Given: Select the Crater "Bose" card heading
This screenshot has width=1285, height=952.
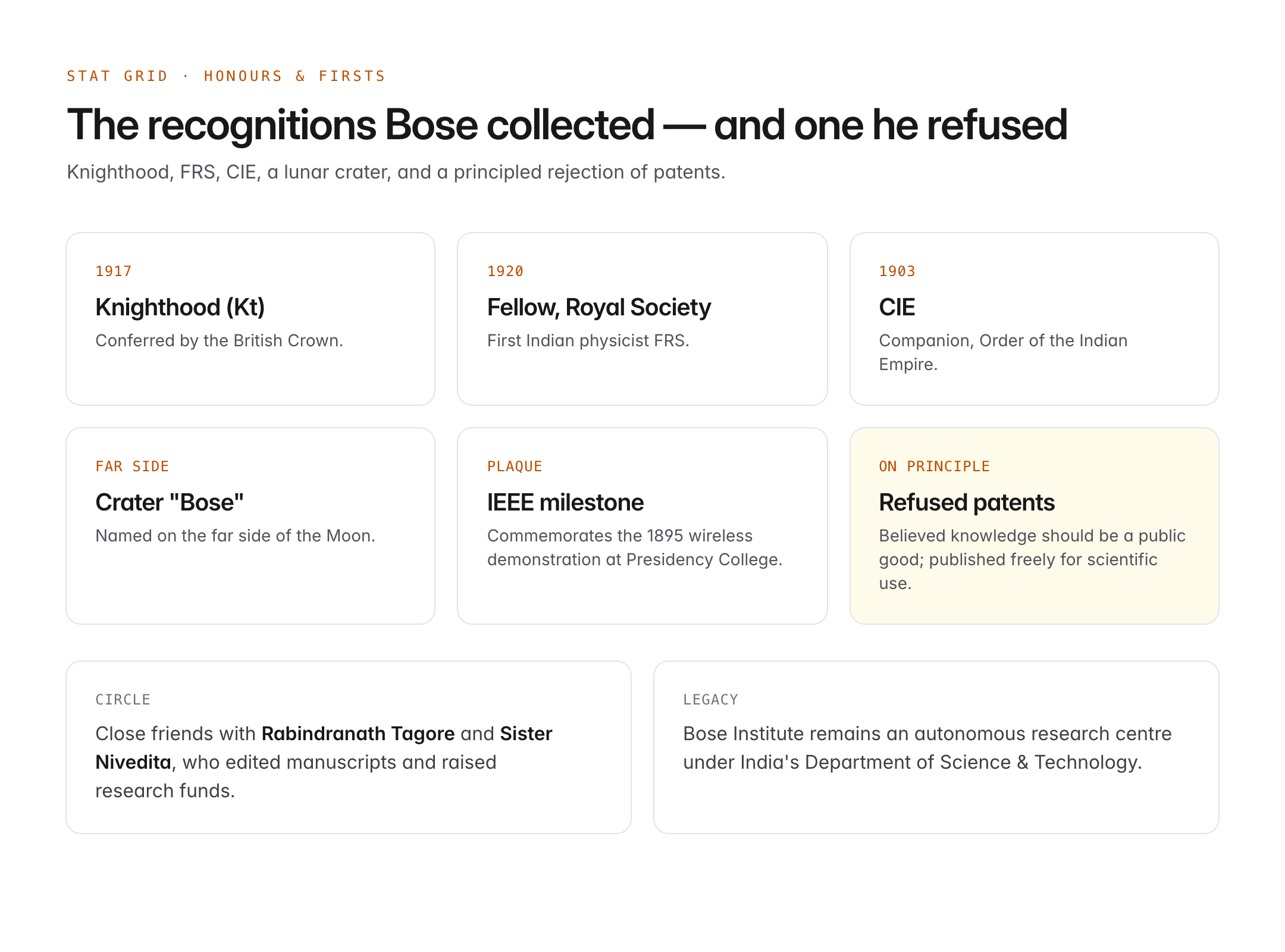Looking at the screenshot, I should click(170, 502).
